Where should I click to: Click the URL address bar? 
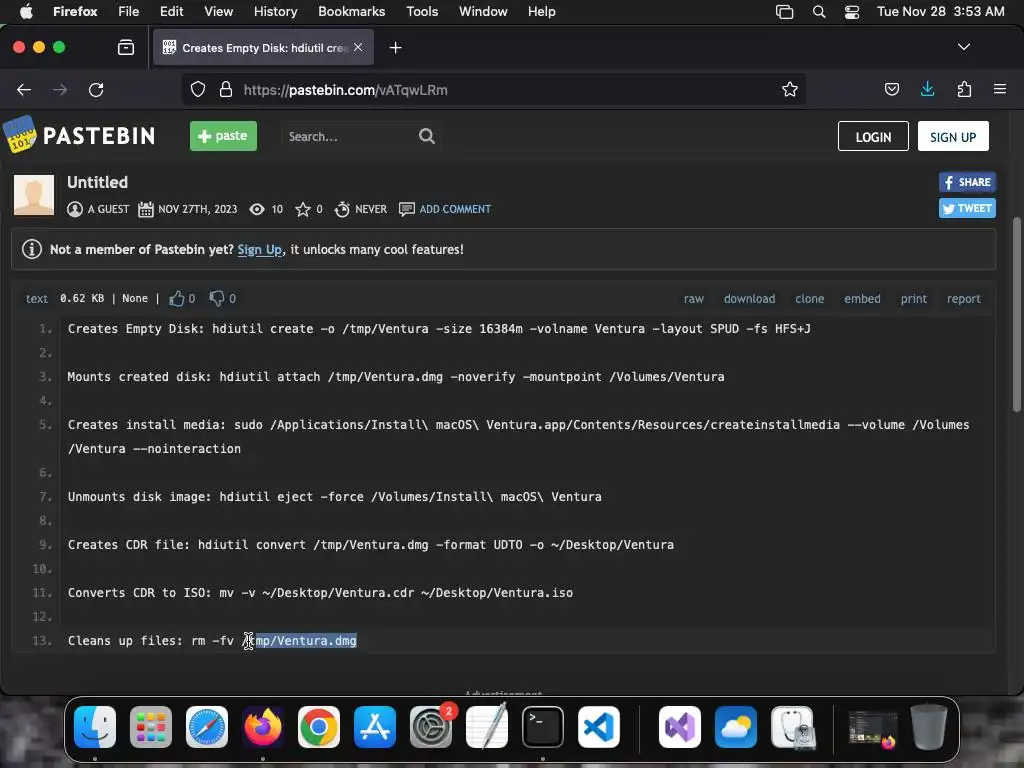[x=493, y=89]
